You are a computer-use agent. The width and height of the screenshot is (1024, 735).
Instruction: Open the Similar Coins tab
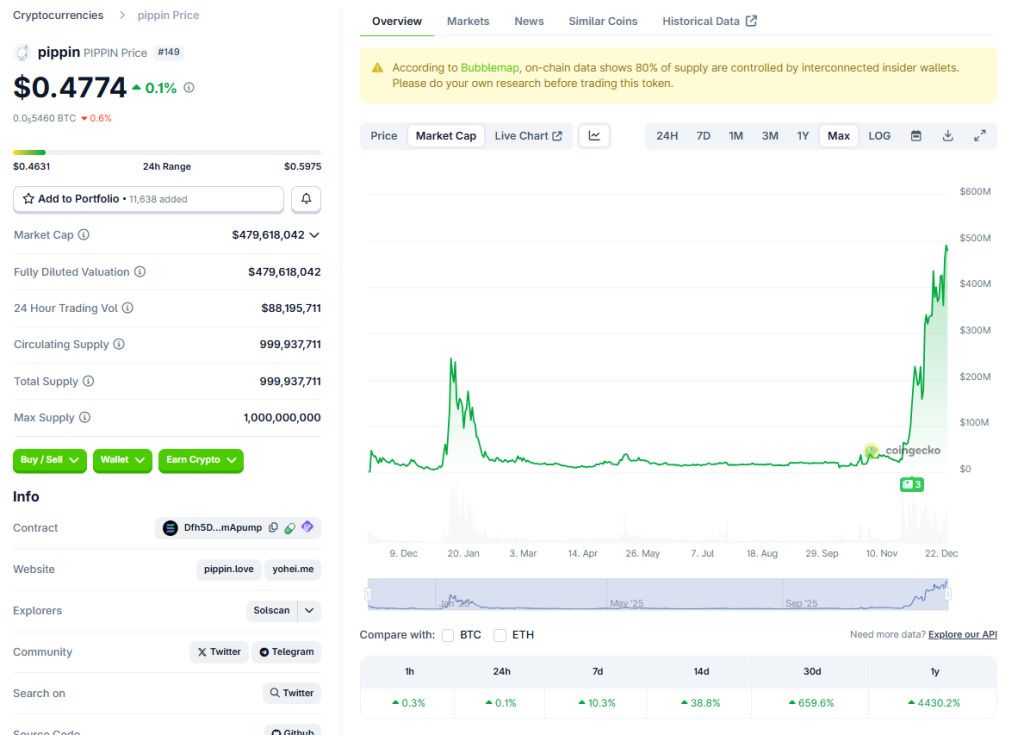[x=603, y=21]
